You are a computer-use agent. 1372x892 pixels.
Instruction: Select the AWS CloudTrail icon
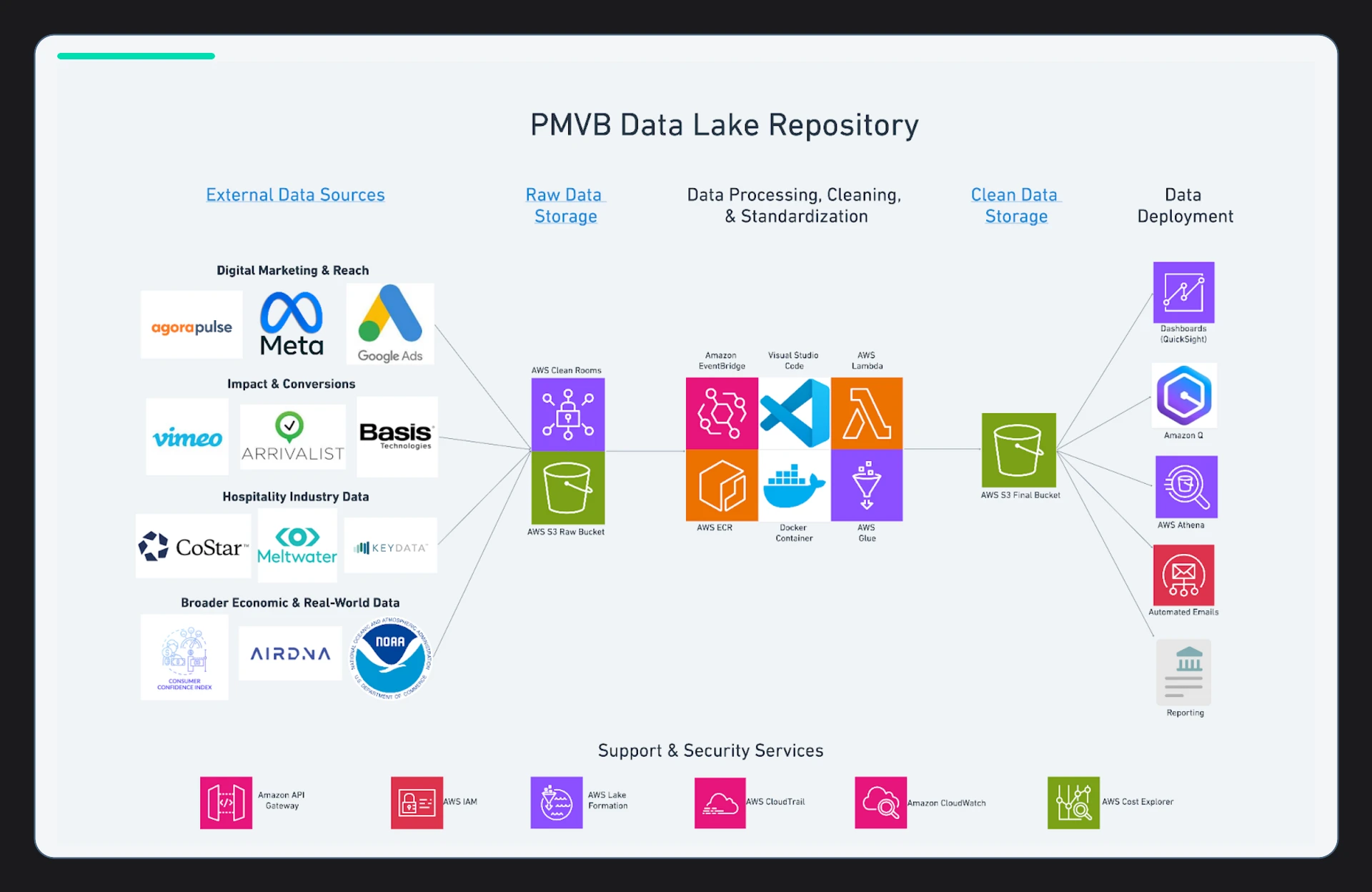pos(720,803)
